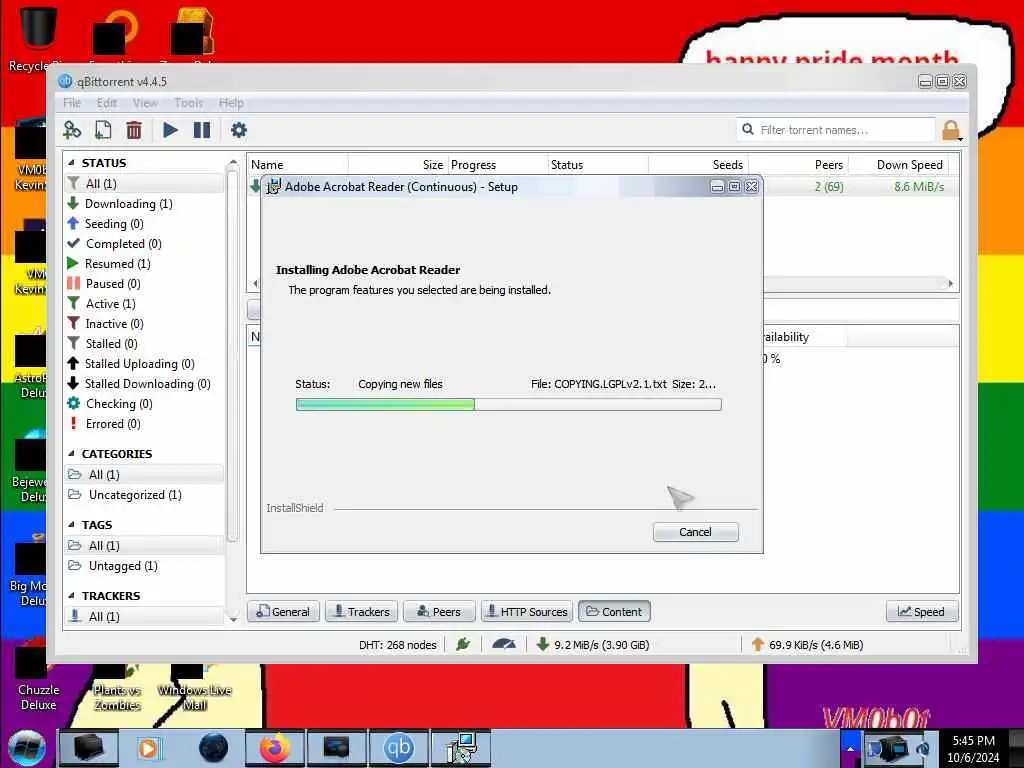Select Uncategorized (1) category
The image size is (1024, 768).
click(135, 495)
